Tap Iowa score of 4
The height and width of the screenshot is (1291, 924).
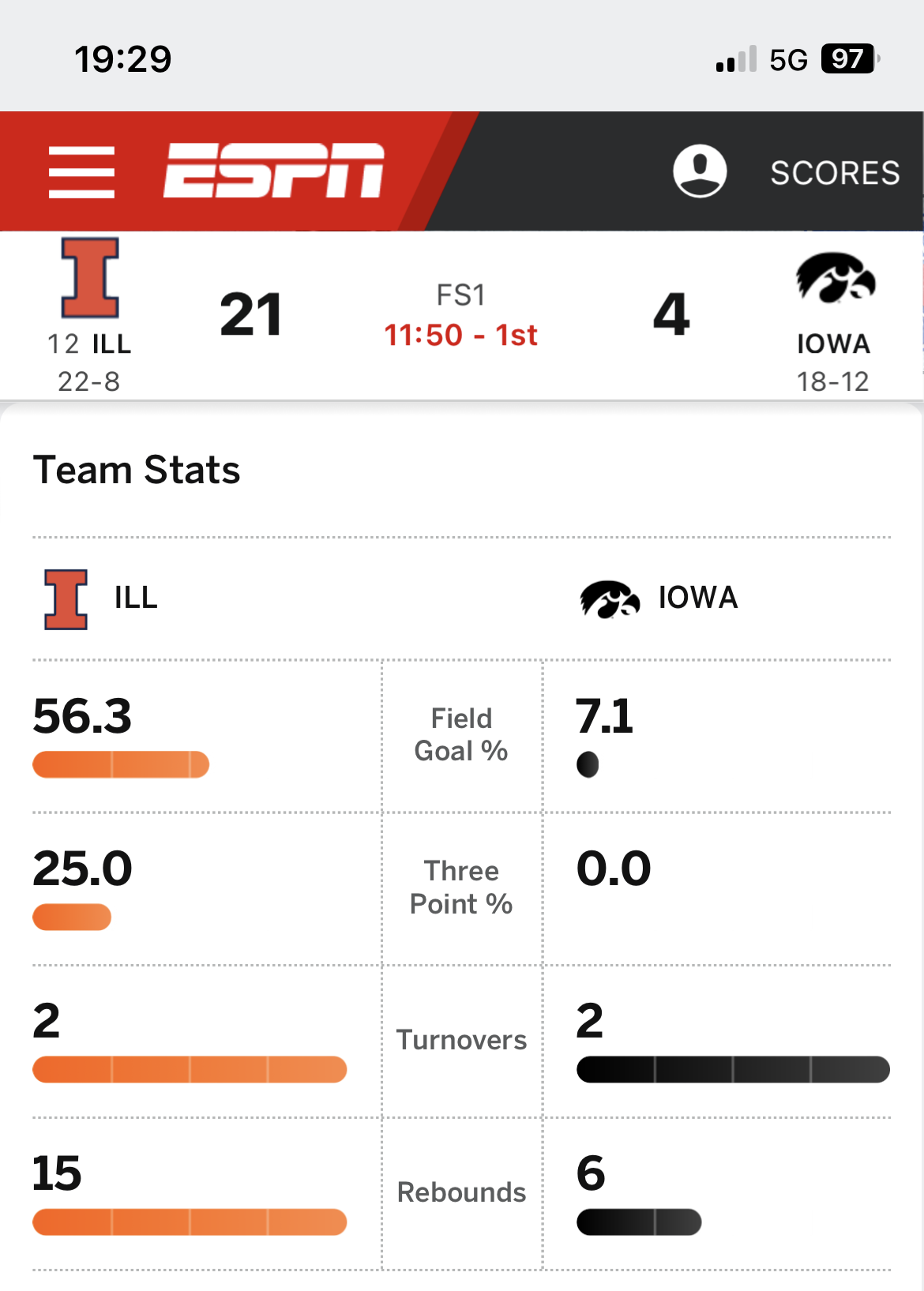(x=671, y=314)
